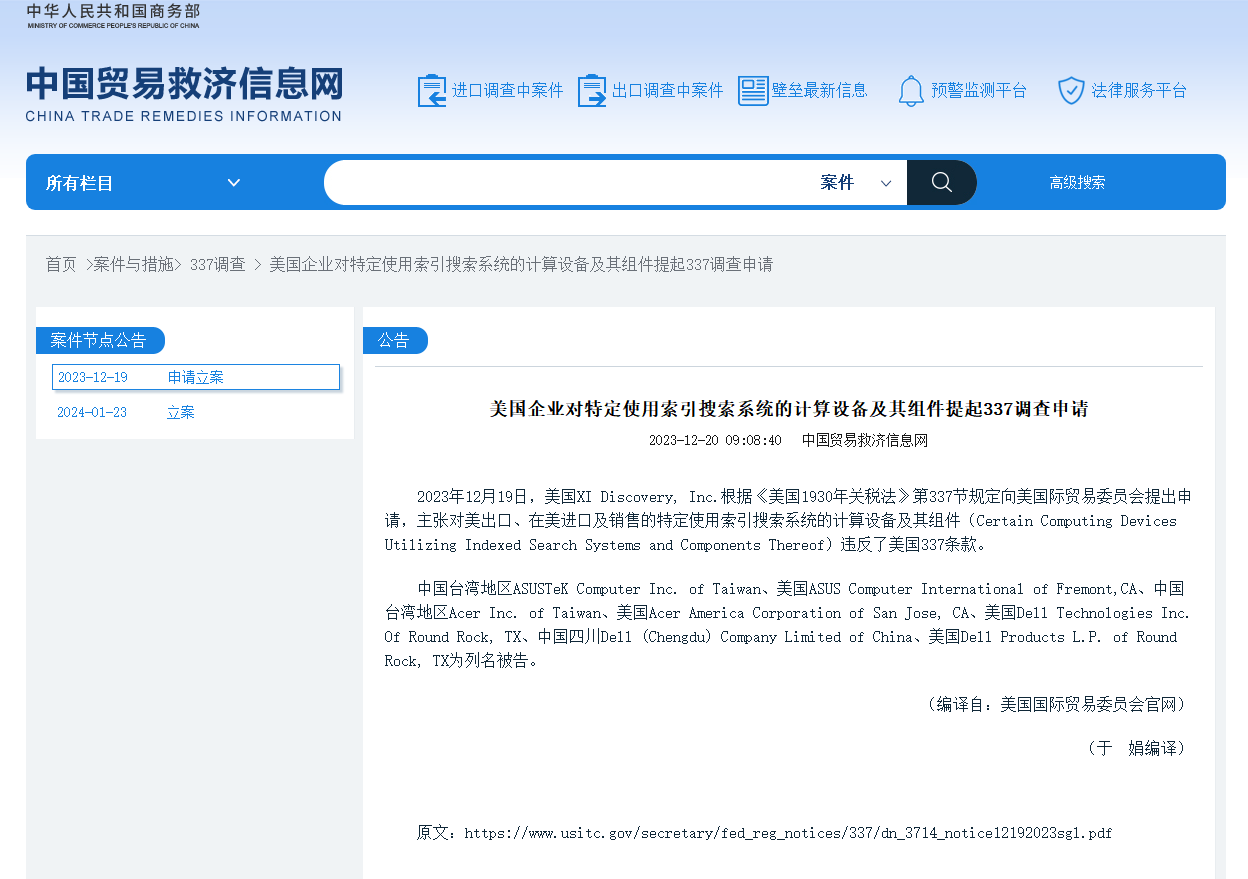Click the bell icon for warning platform

(x=911, y=91)
